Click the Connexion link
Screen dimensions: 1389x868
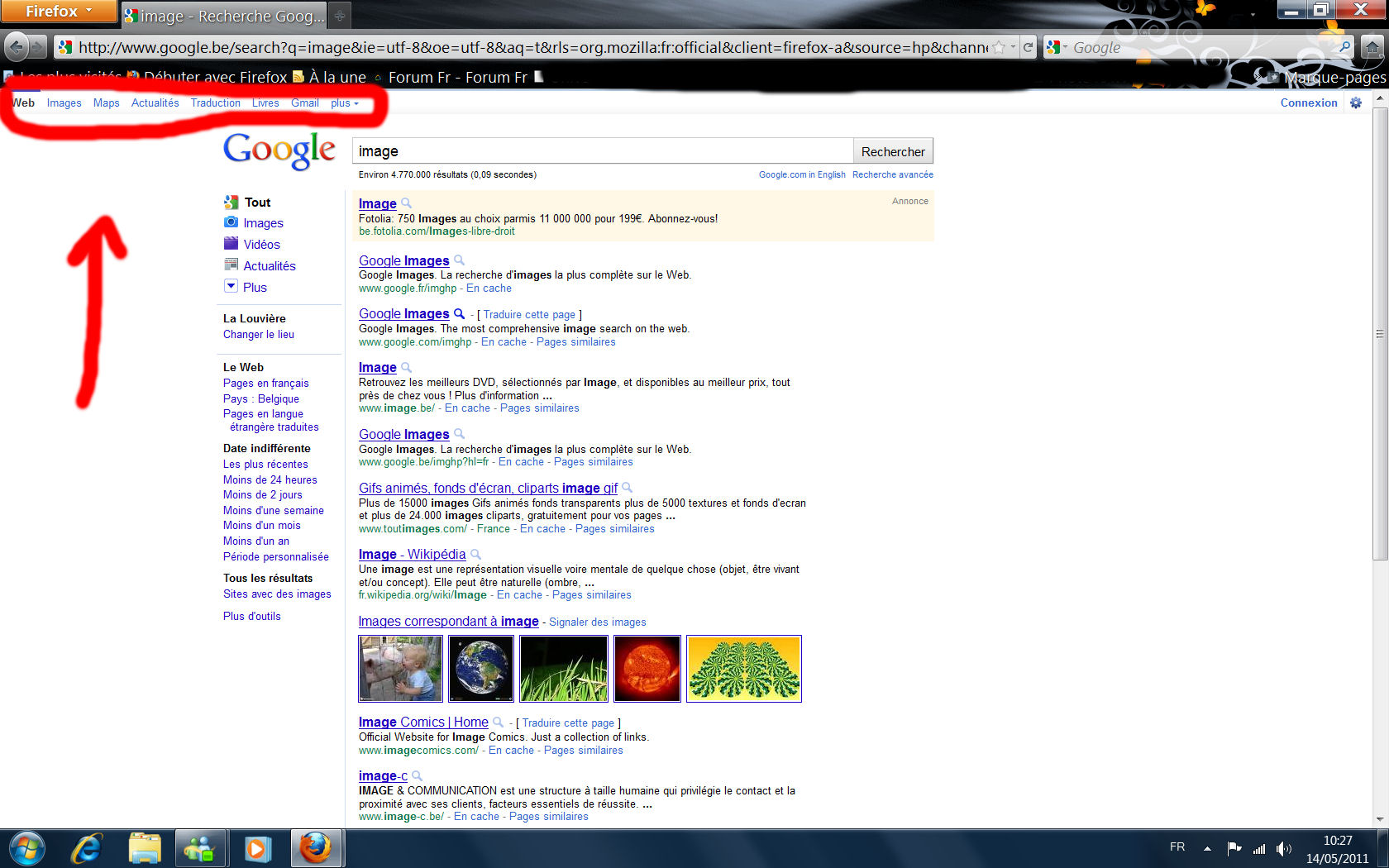click(x=1309, y=103)
